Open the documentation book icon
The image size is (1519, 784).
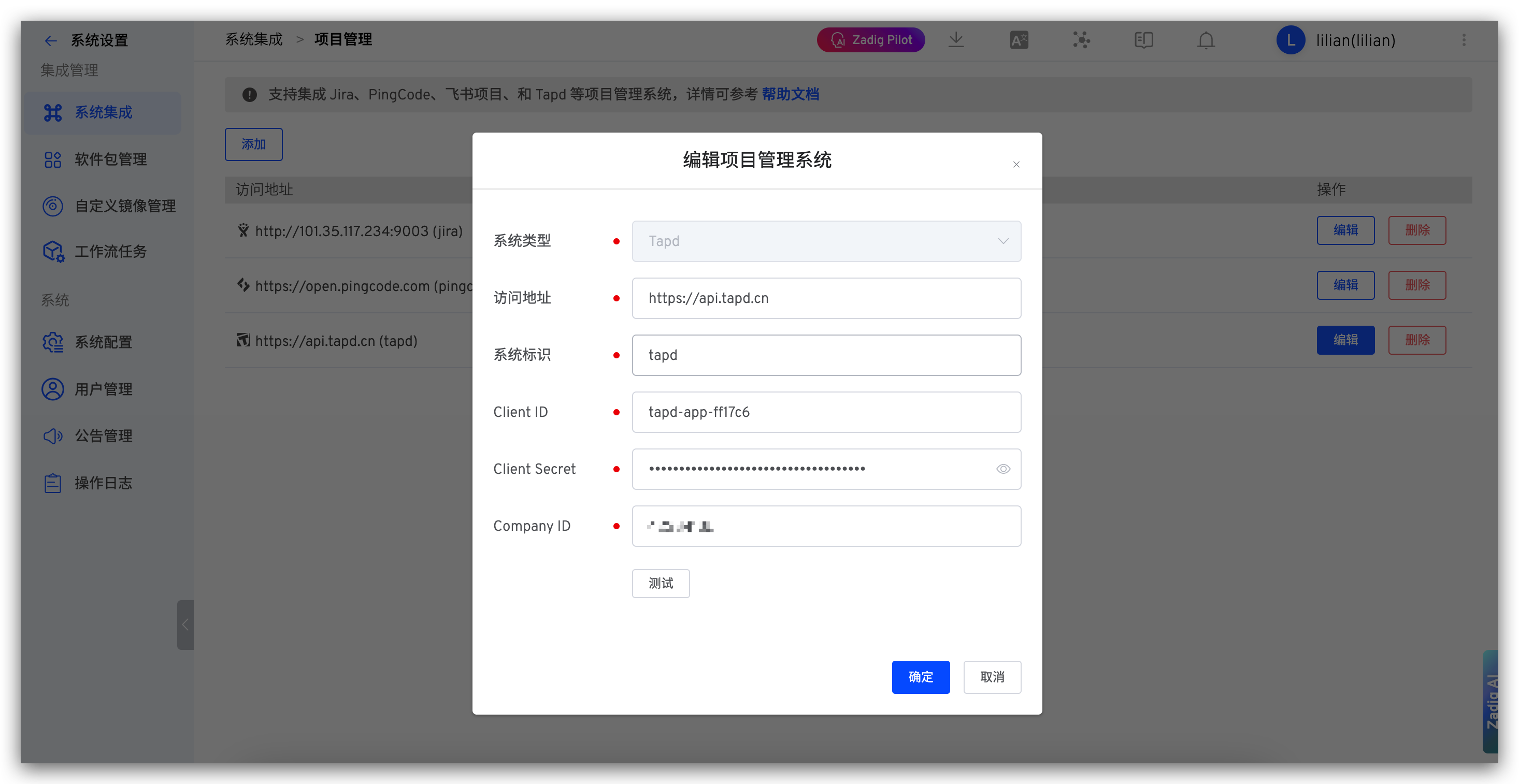1143,40
